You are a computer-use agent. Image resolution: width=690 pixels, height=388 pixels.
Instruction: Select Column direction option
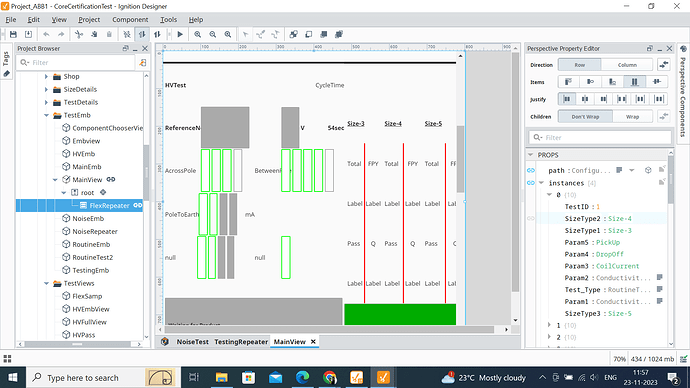pos(627,65)
